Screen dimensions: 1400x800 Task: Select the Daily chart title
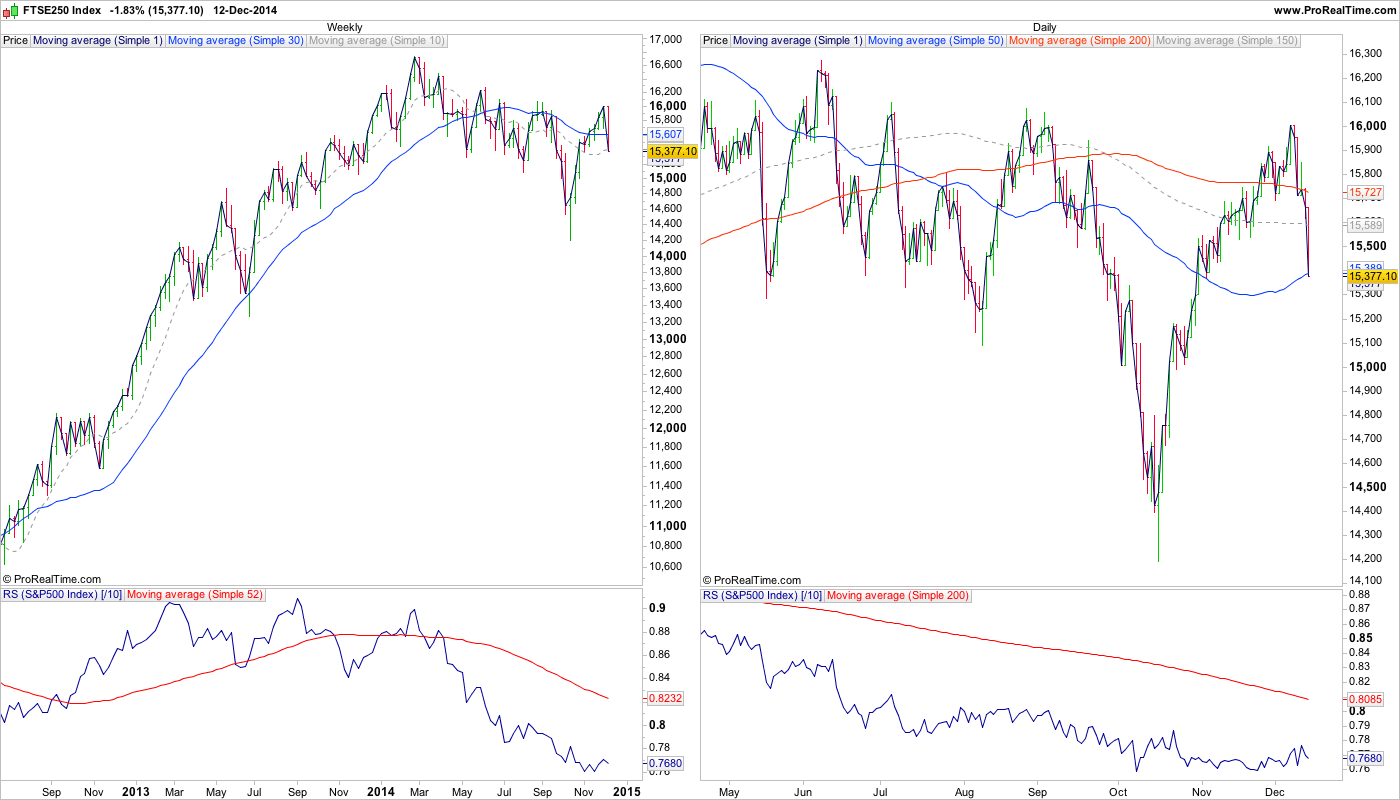[x=1044, y=27]
